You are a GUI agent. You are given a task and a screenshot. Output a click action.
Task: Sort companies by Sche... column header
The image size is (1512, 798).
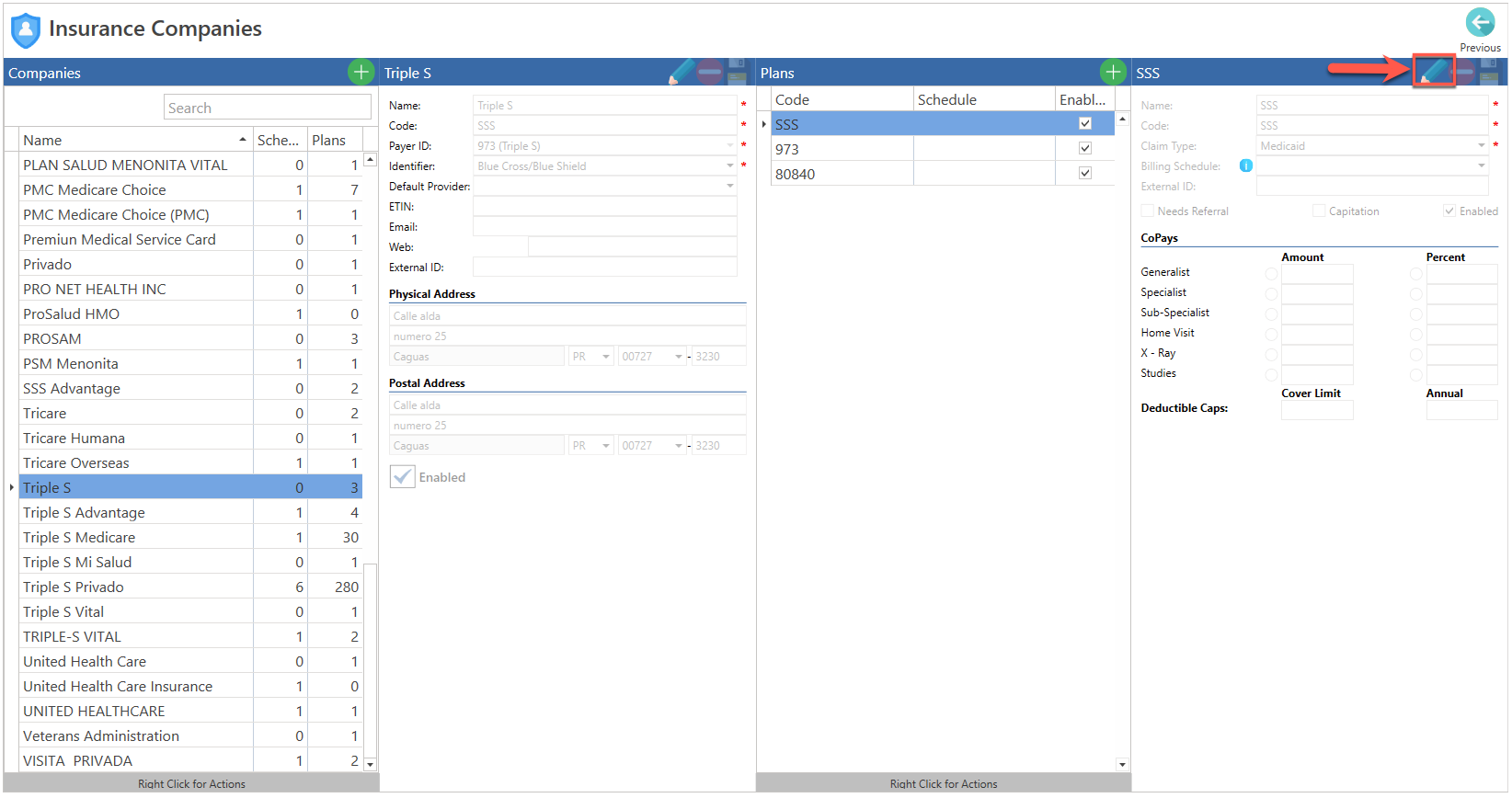pos(280,140)
